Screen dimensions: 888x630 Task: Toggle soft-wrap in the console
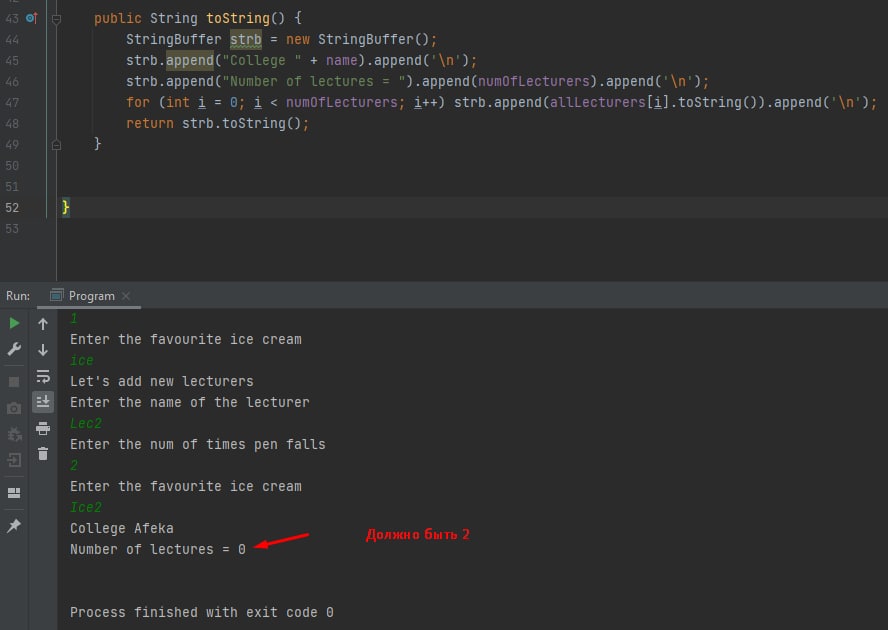point(43,376)
